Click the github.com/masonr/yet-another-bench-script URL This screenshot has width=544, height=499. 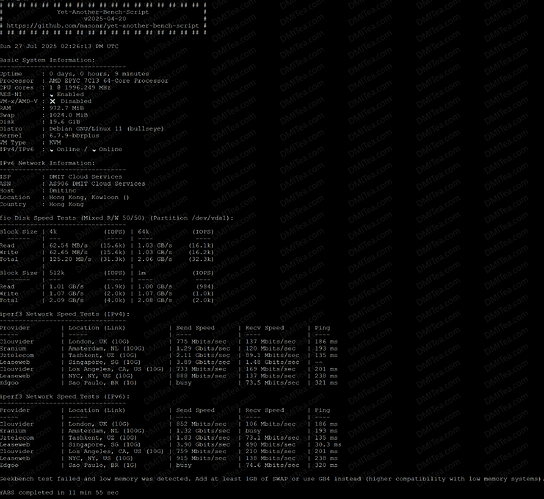click(x=103, y=26)
